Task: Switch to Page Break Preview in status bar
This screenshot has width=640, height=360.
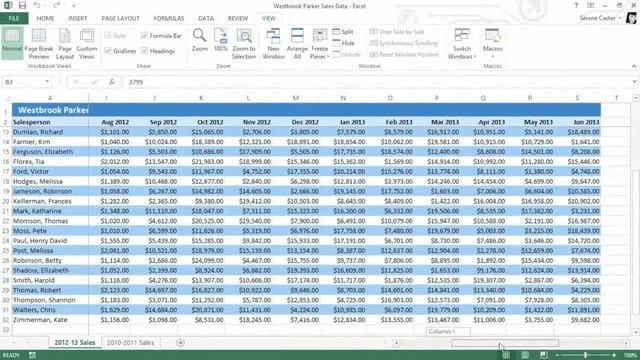Action: pos(543,355)
